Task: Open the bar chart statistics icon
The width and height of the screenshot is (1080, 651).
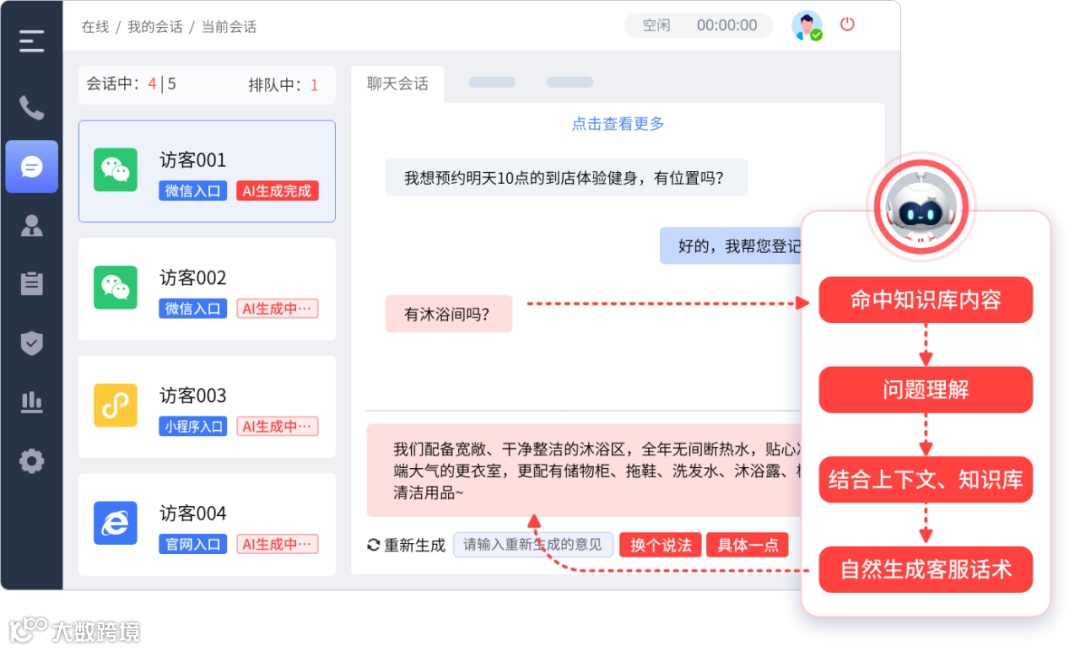Action: pyautogui.click(x=31, y=402)
